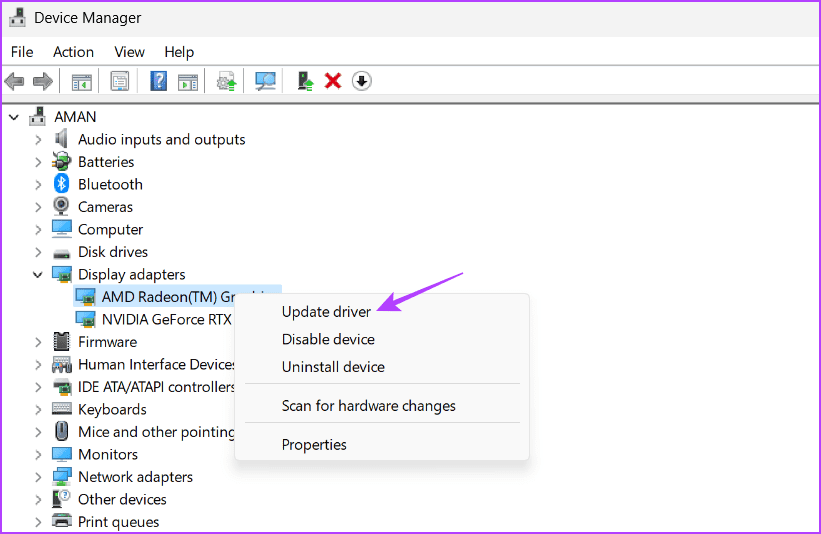Click the Display adapters category icon
This screenshot has width=821, height=534.
click(62, 274)
